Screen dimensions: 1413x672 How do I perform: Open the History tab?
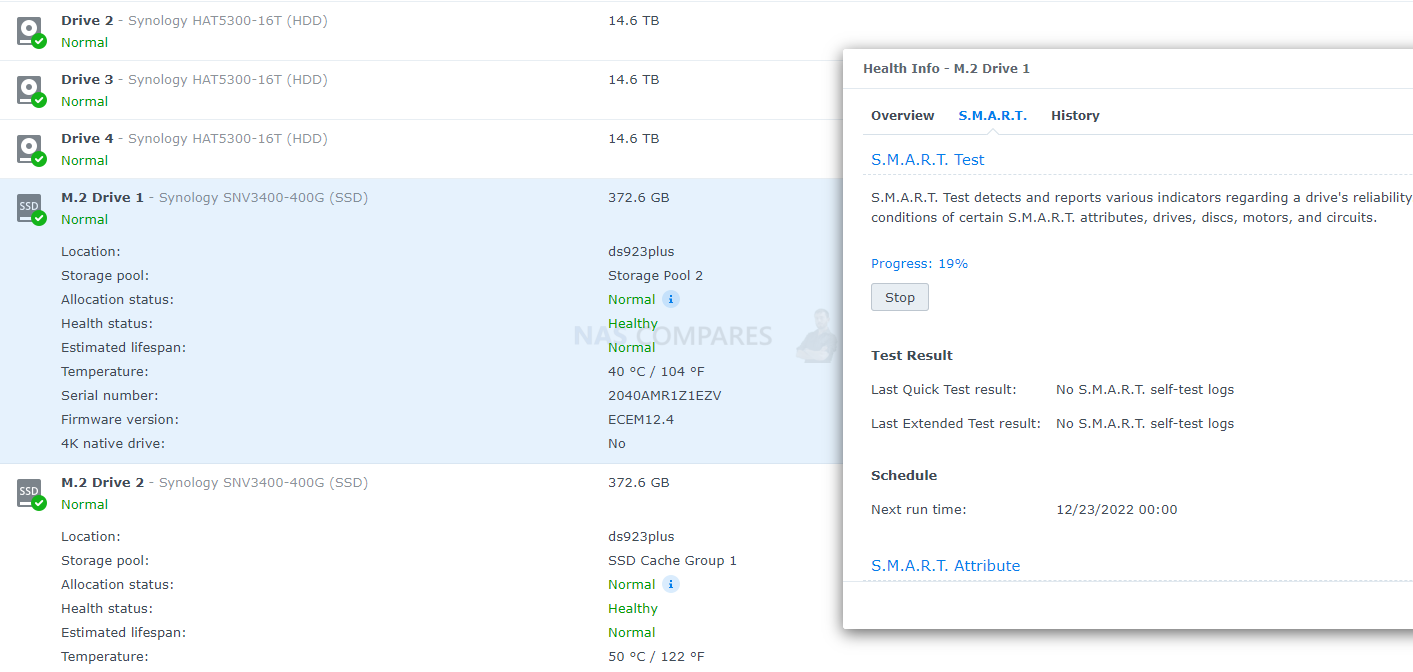click(x=1075, y=116)
